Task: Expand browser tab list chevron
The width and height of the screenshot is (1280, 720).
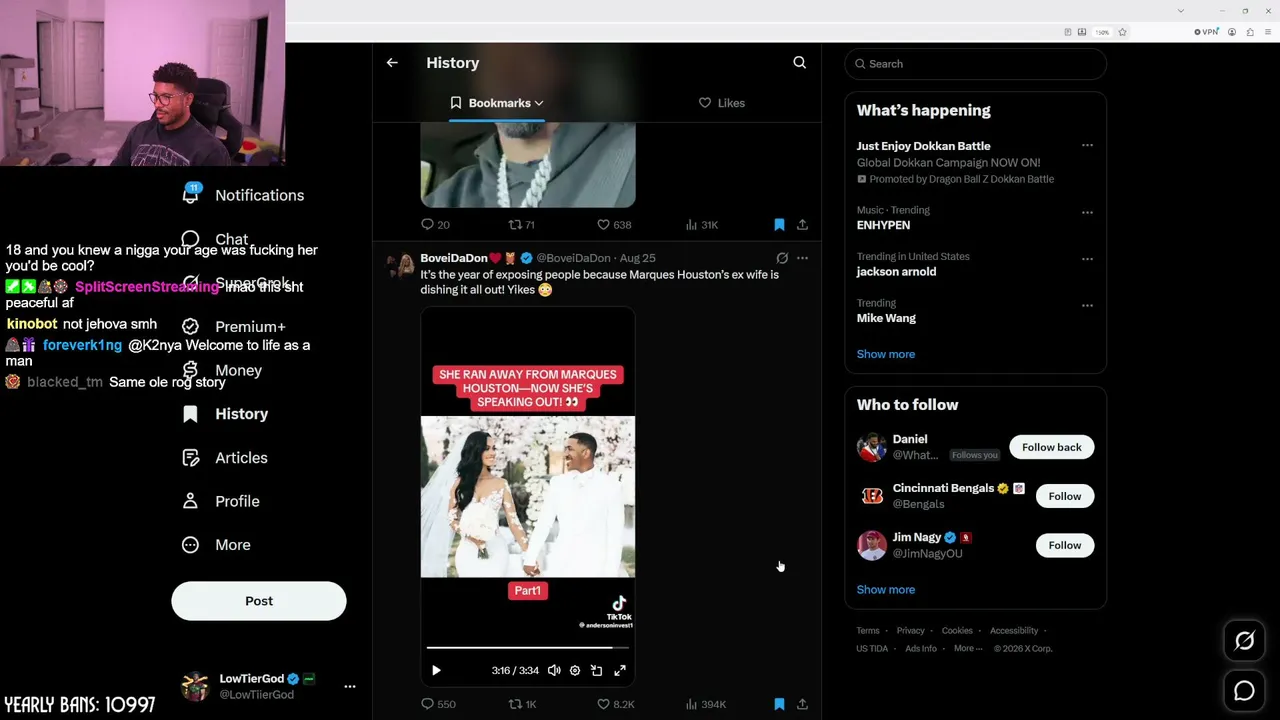Action: point(1181,11)
